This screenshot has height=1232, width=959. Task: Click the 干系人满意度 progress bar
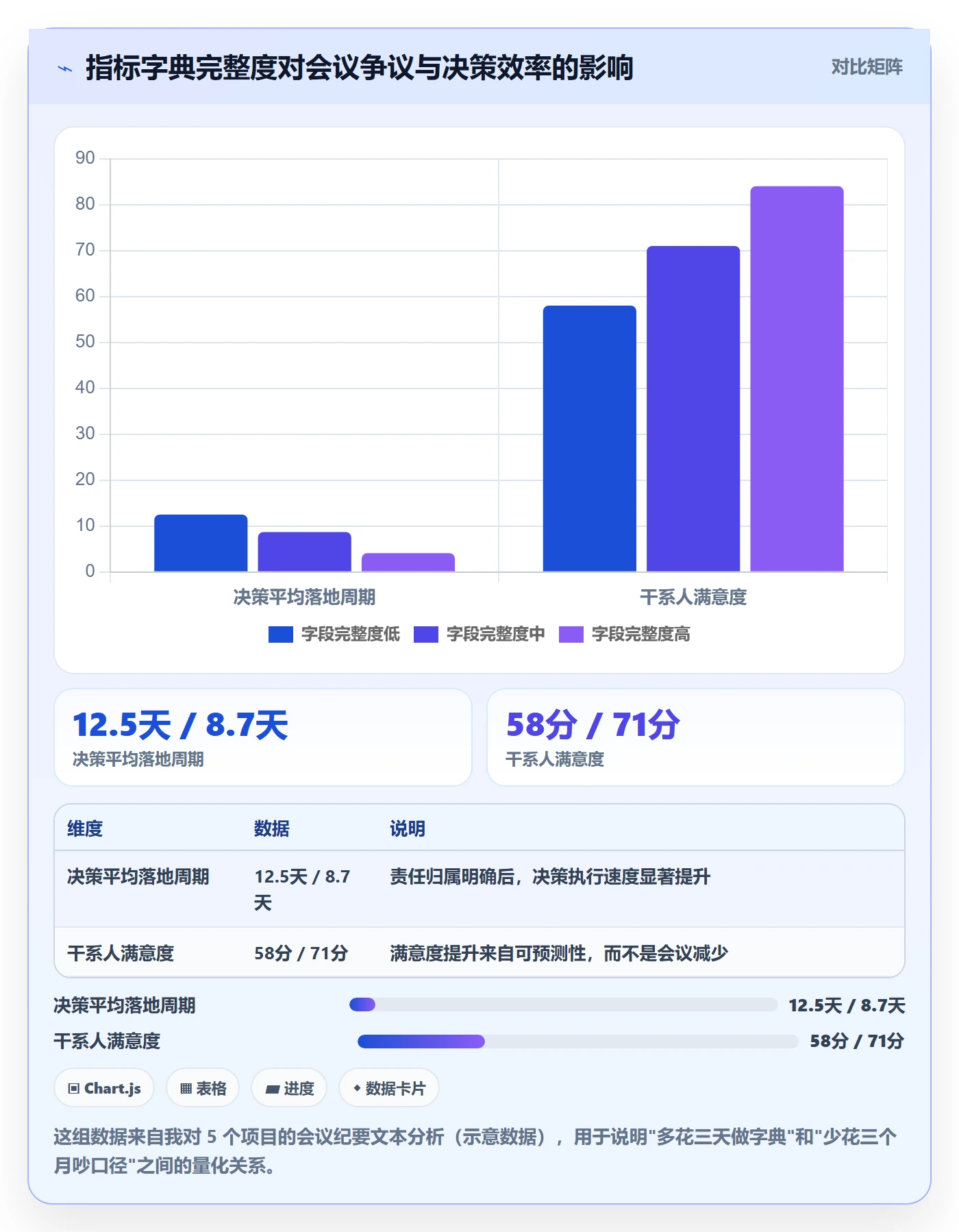pos(577,1042)
